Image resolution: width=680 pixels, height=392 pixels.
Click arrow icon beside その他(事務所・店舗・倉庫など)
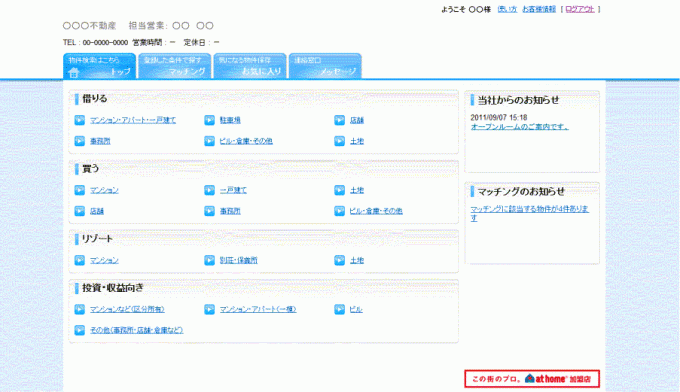(x=79, y=330)
